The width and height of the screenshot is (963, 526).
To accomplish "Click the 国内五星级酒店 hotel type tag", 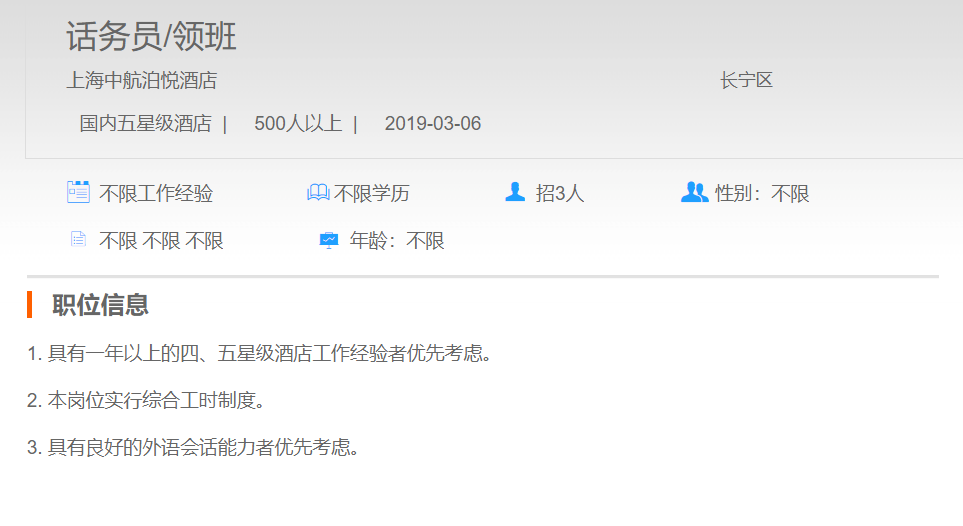I will point(145,124).
